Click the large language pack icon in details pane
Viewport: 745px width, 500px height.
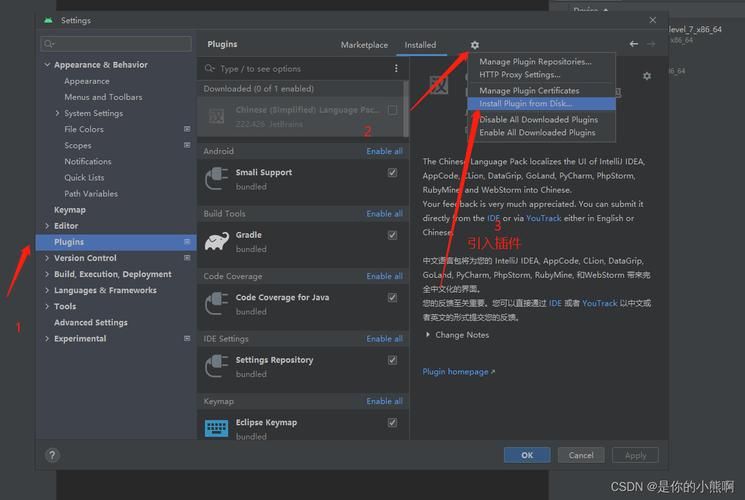point(439,86)
